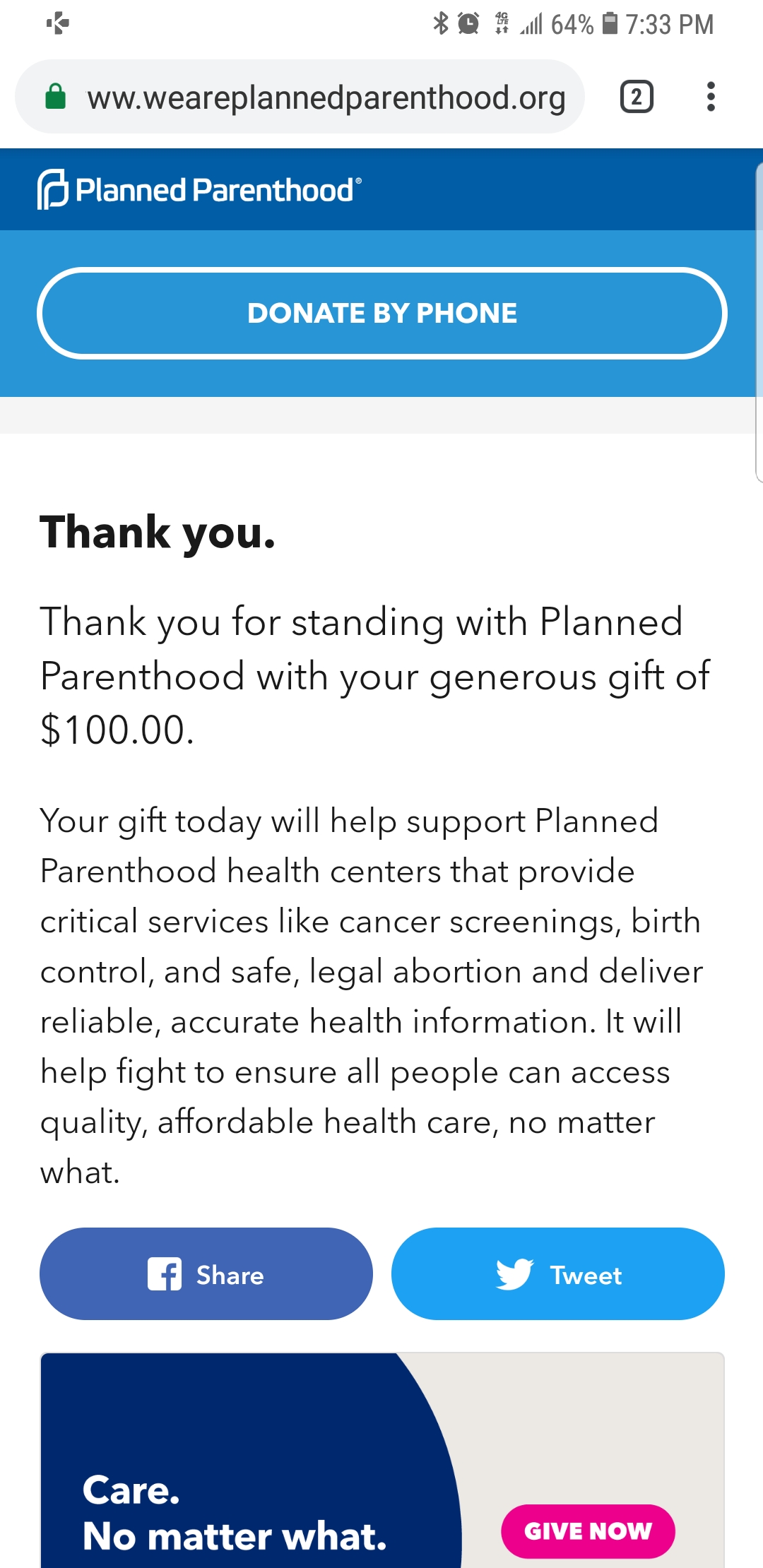The width and height of the screenshot is (763, 1568).
Task: Tap the signal strength icon
Action: (531, 25)
